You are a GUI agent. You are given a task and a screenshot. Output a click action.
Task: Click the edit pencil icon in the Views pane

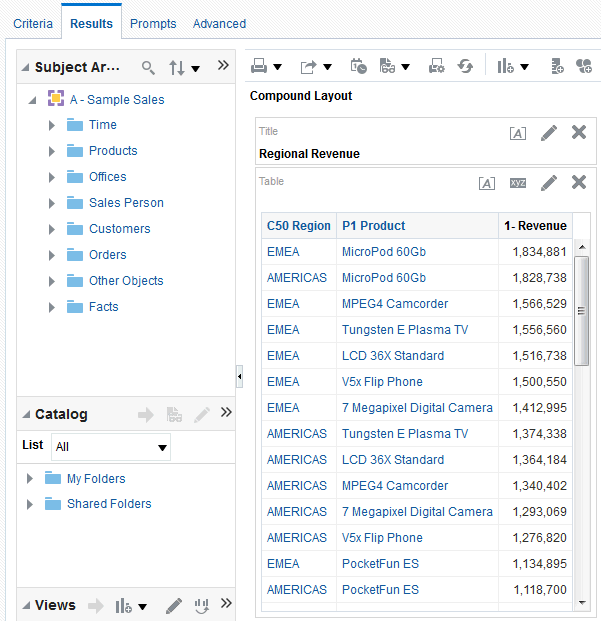tap(174, 605)
